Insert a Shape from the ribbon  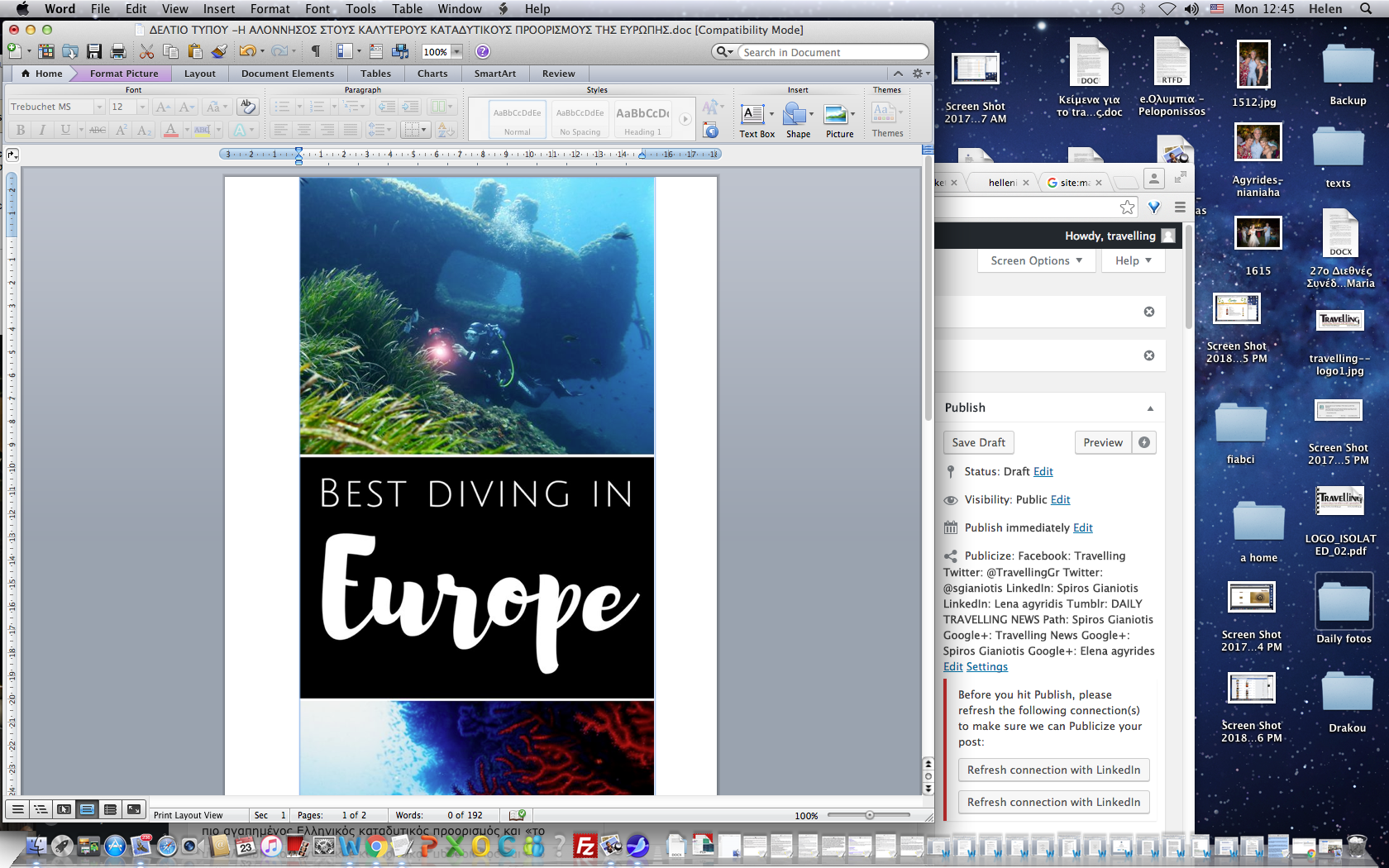(799, 121)
